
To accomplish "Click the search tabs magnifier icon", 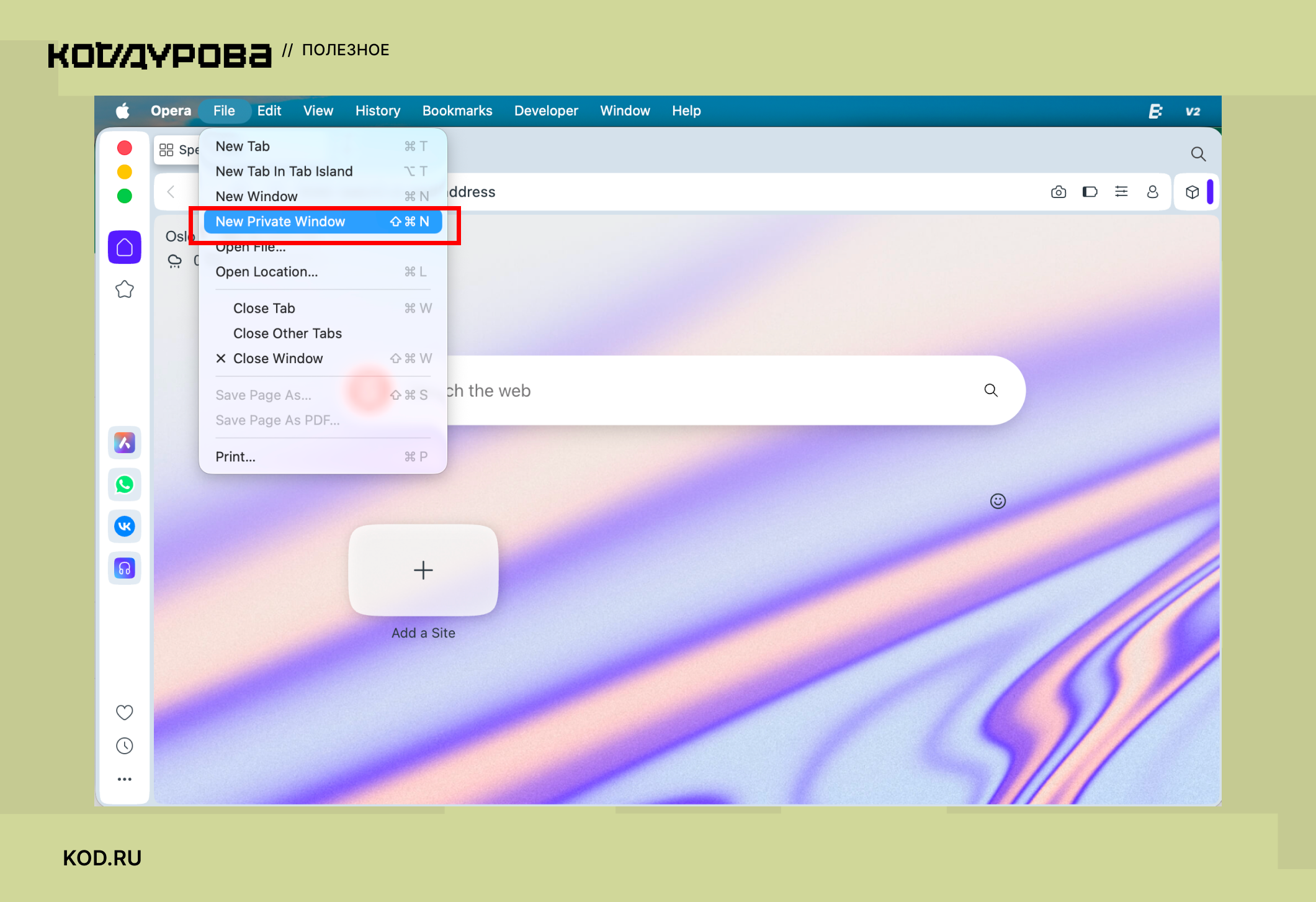I will tap(1198, 153).
